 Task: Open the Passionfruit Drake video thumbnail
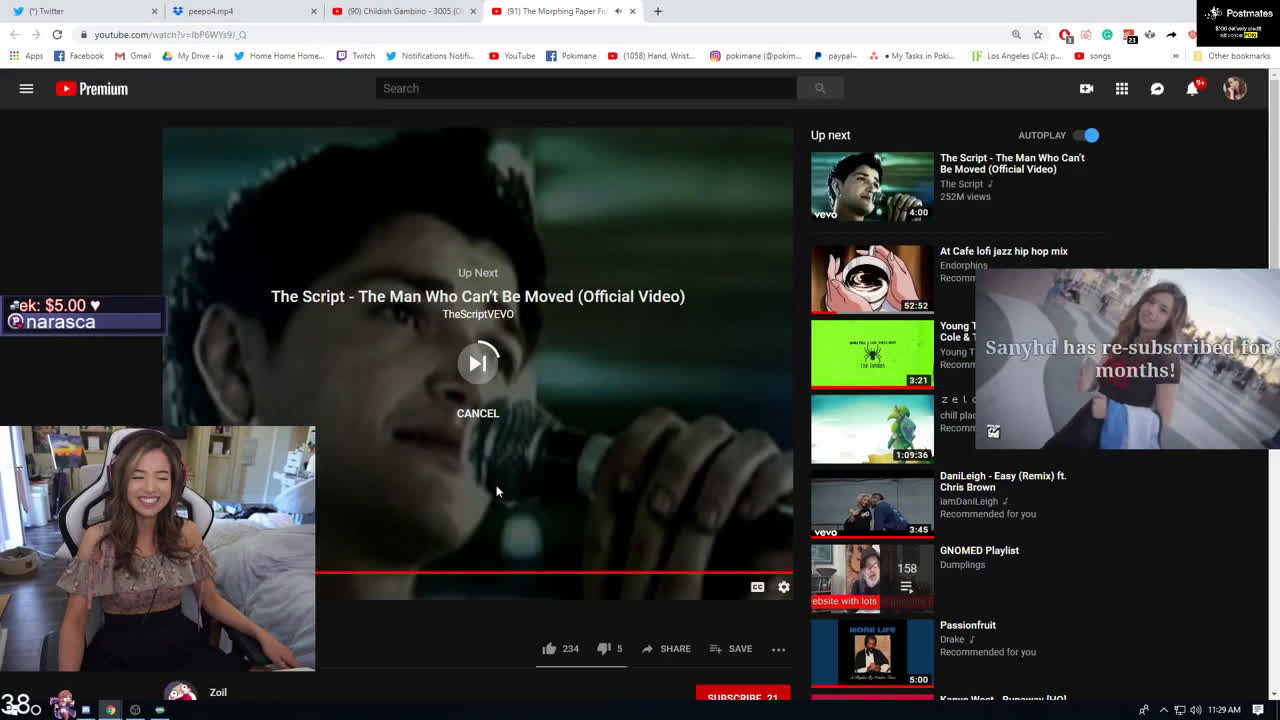872,652
